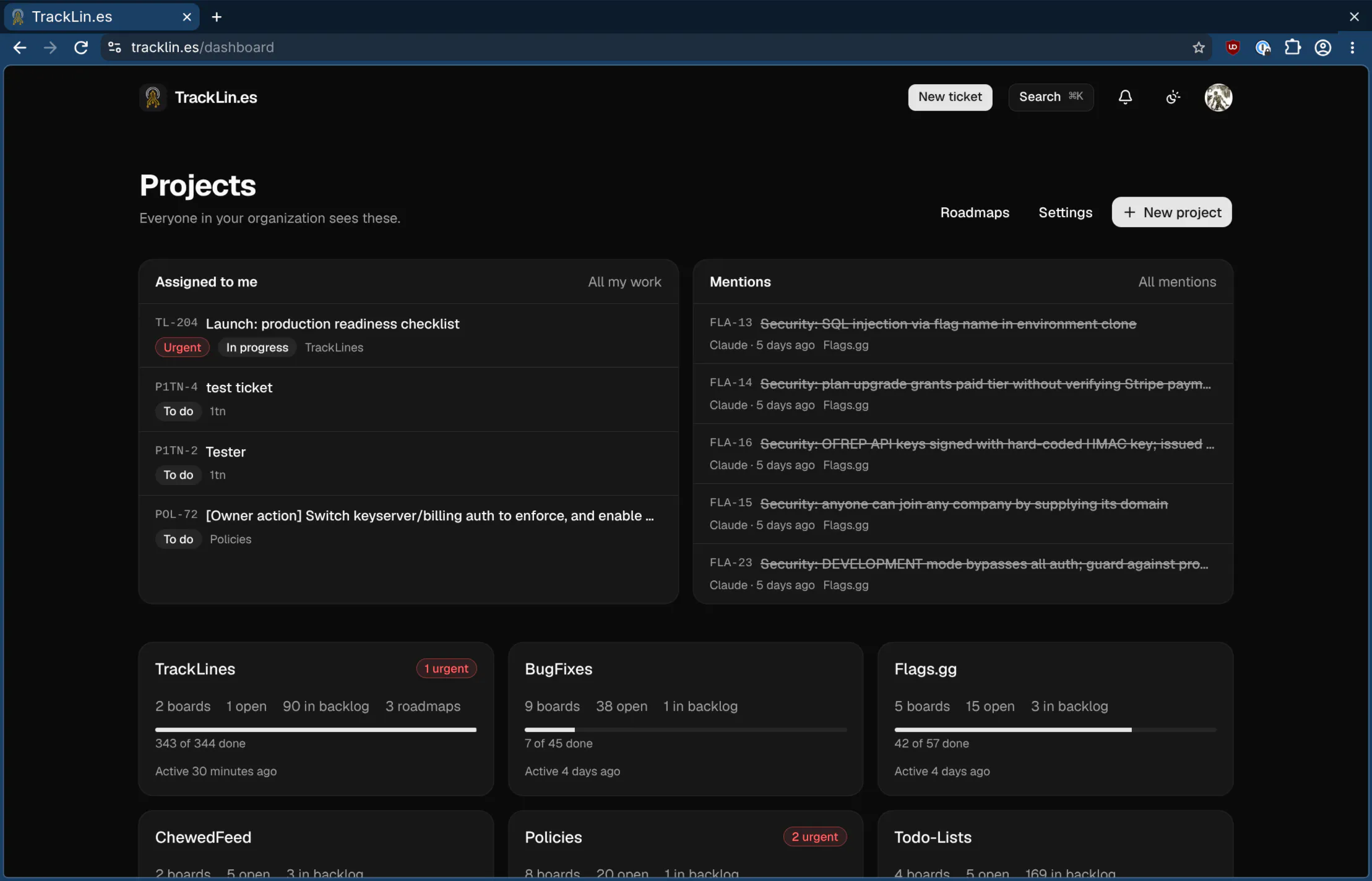Image resolution: width=1372 pixels, height=881 pixels.
Task: Open All my work link
Action: [624, 281]
